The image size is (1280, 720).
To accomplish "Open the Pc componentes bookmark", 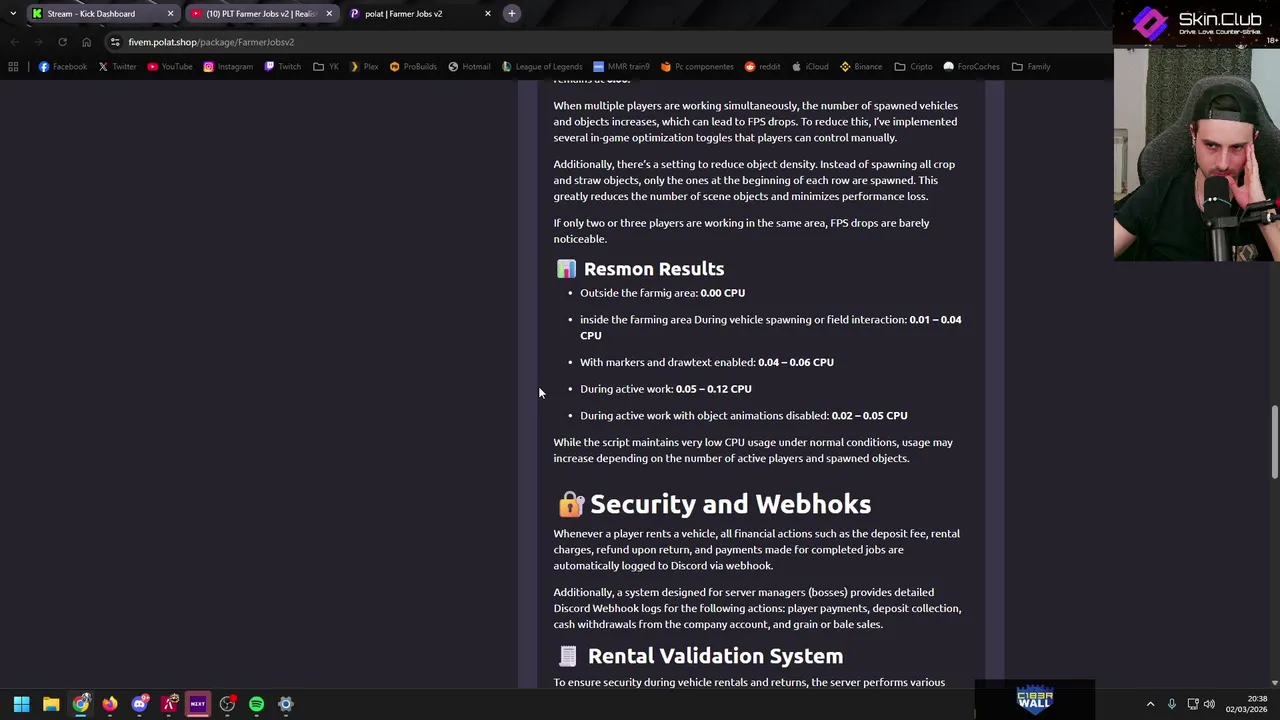I will 697,67.
